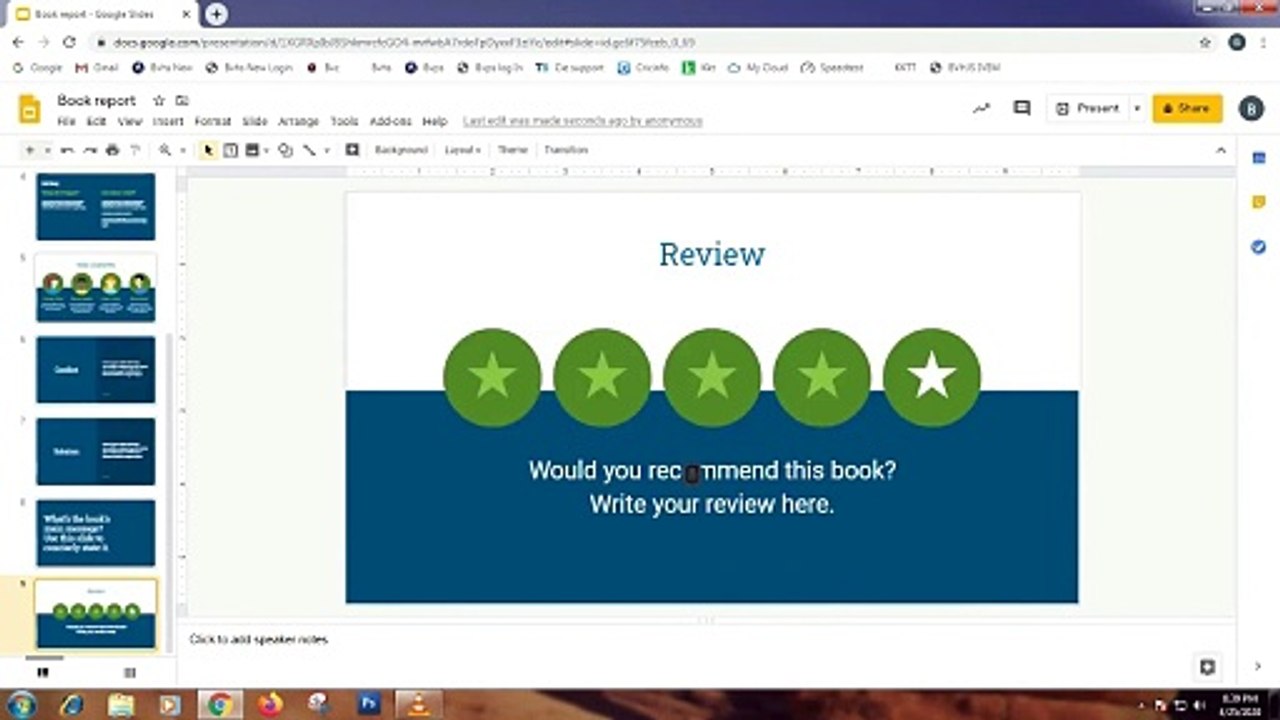This screenshot has height=720, width=1280.
Task: Insert an image from toolbar
Action: pyautogui.click(x=251, y=150)
